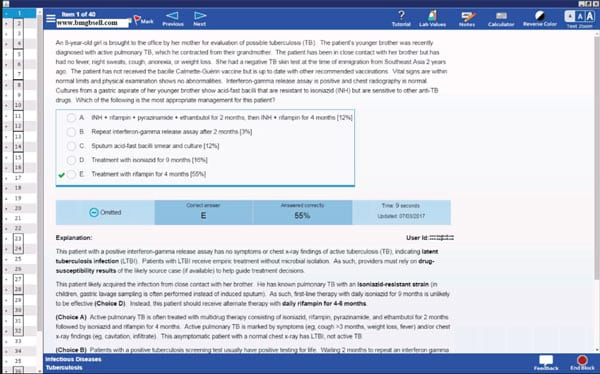
Task: Open the Notes tool
Action: (467, 19)
